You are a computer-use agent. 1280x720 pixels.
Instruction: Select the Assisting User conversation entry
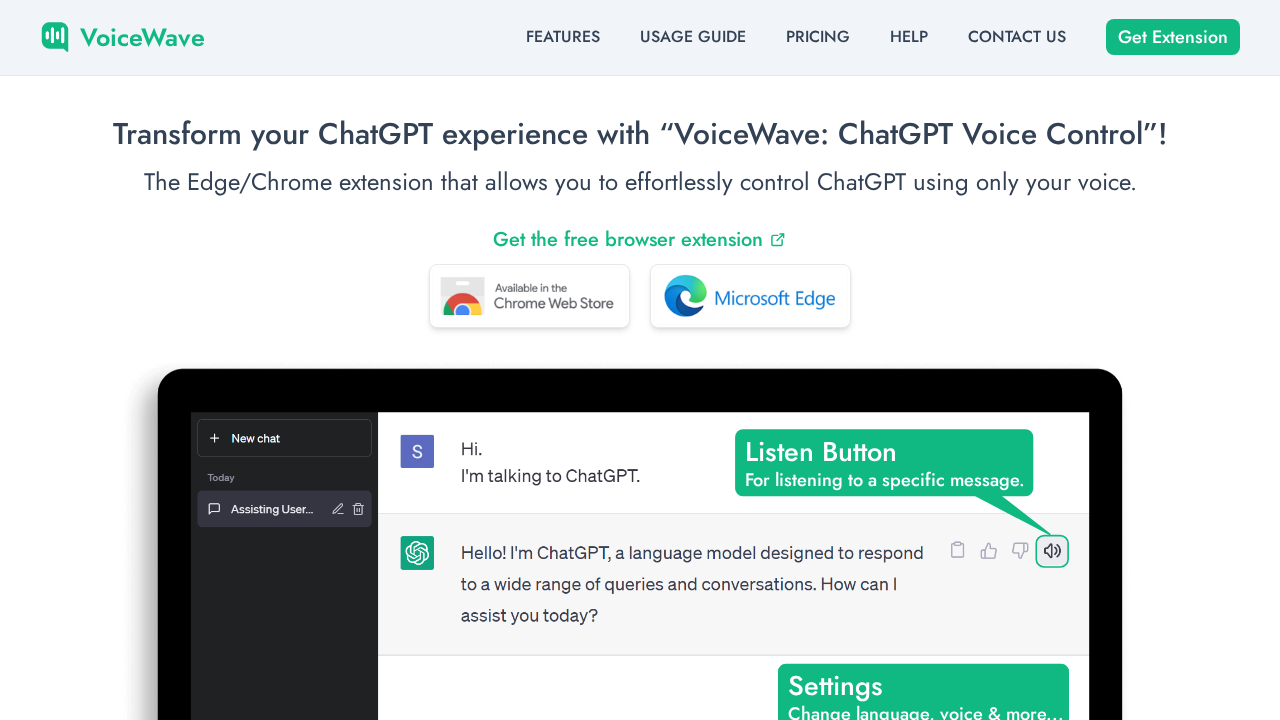coord(270,508)
